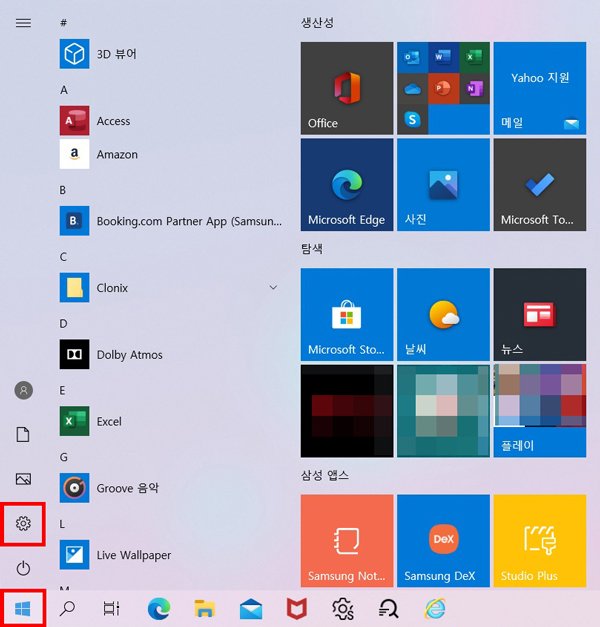Viewport: 600px width, 627px height.
Task: Open Booking.com Partner App
Action: [170, 221]
